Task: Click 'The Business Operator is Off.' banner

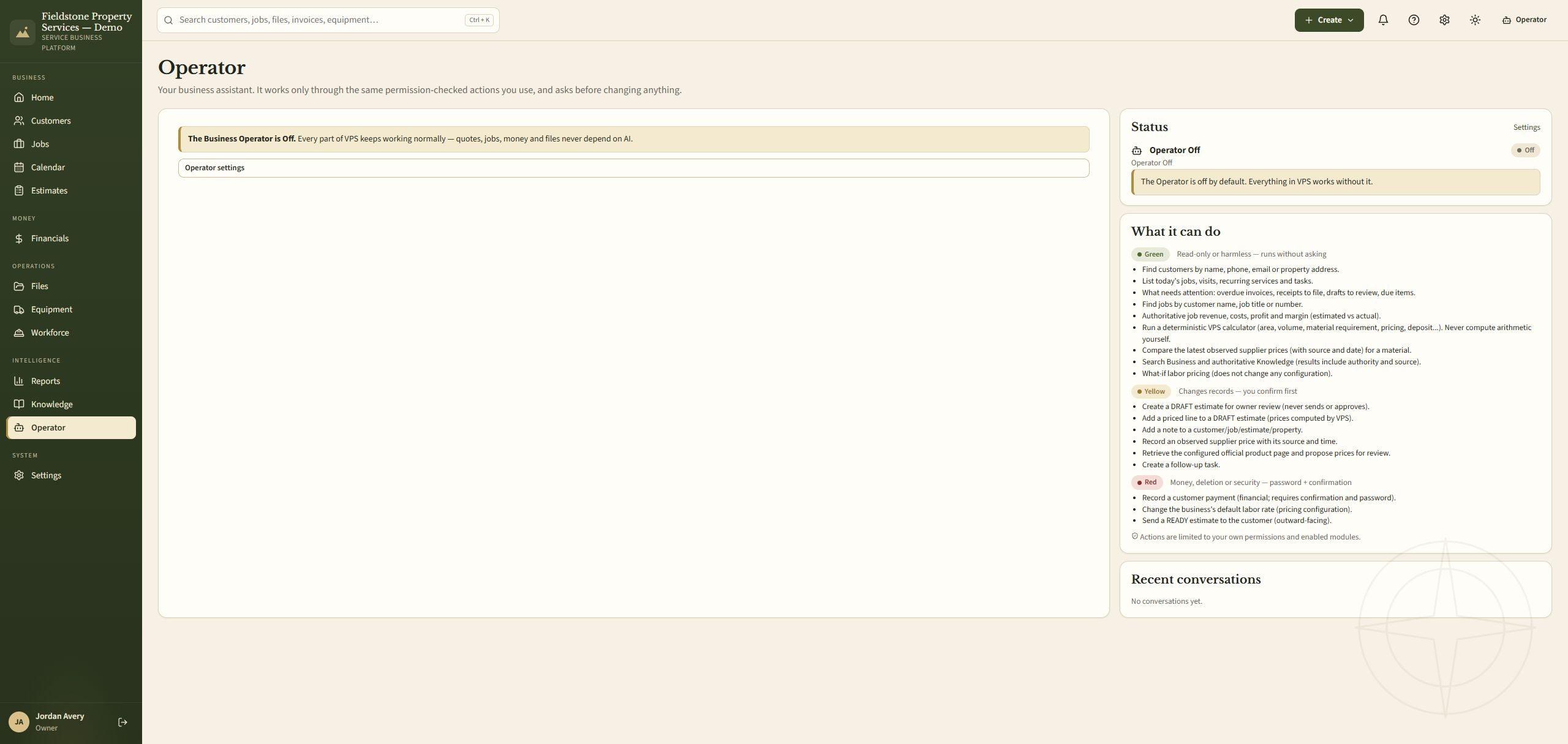Action: click(x=633, y=139)
